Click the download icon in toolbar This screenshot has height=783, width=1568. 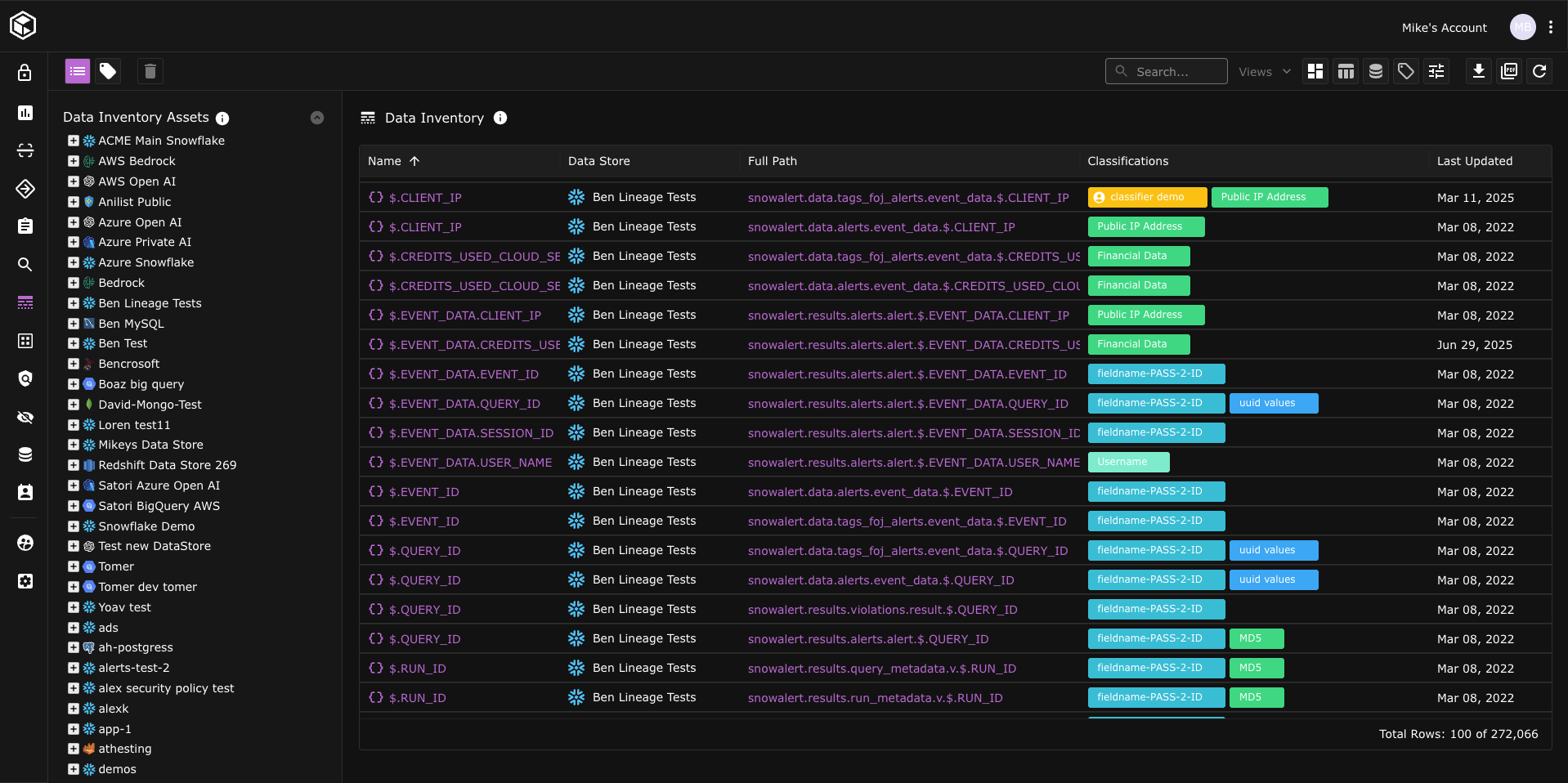(x=1478, y=72)
